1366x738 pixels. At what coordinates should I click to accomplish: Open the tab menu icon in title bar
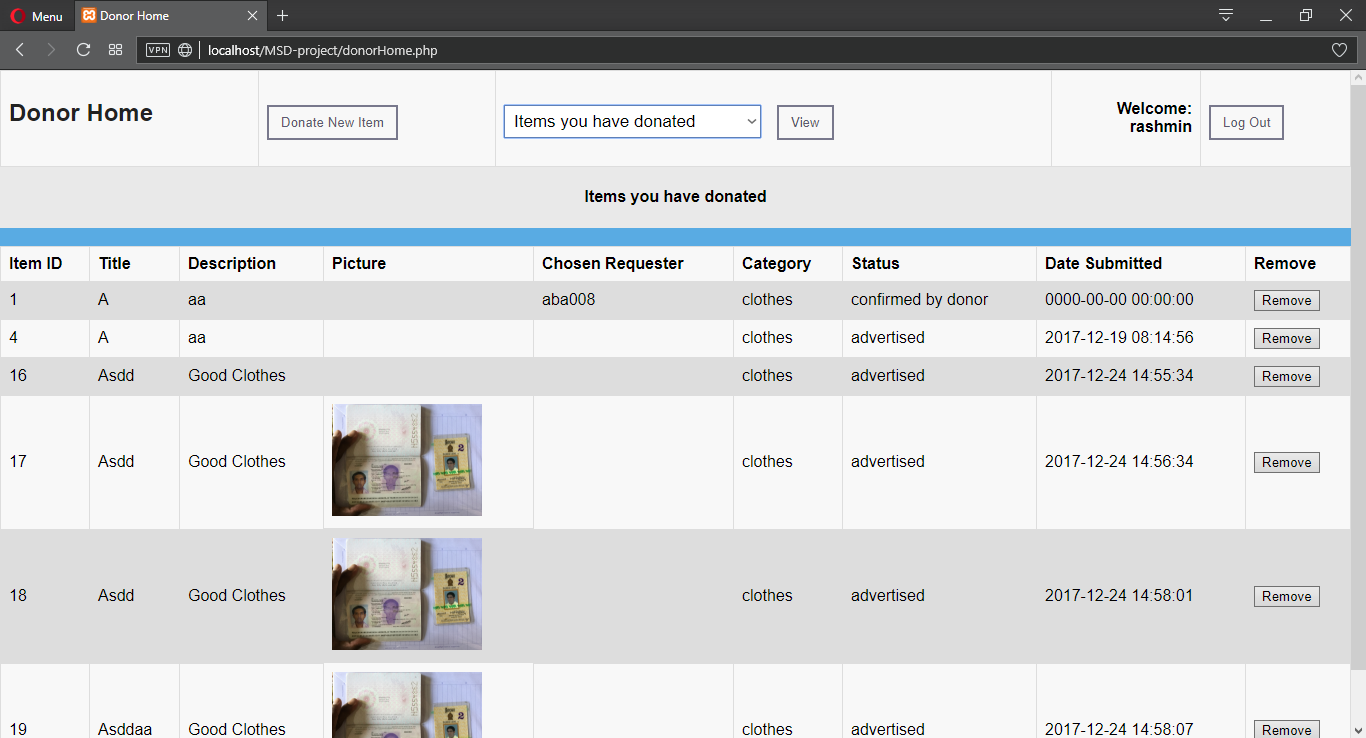pos(1225,16)
